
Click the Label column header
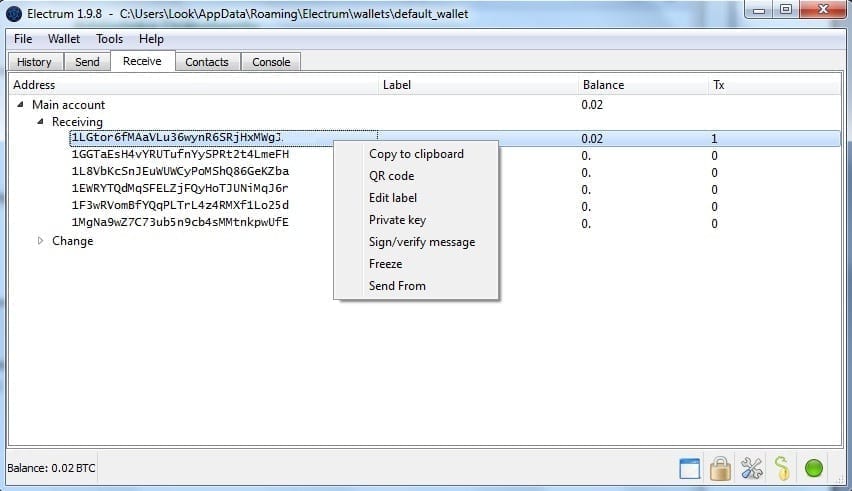(479, 85)
